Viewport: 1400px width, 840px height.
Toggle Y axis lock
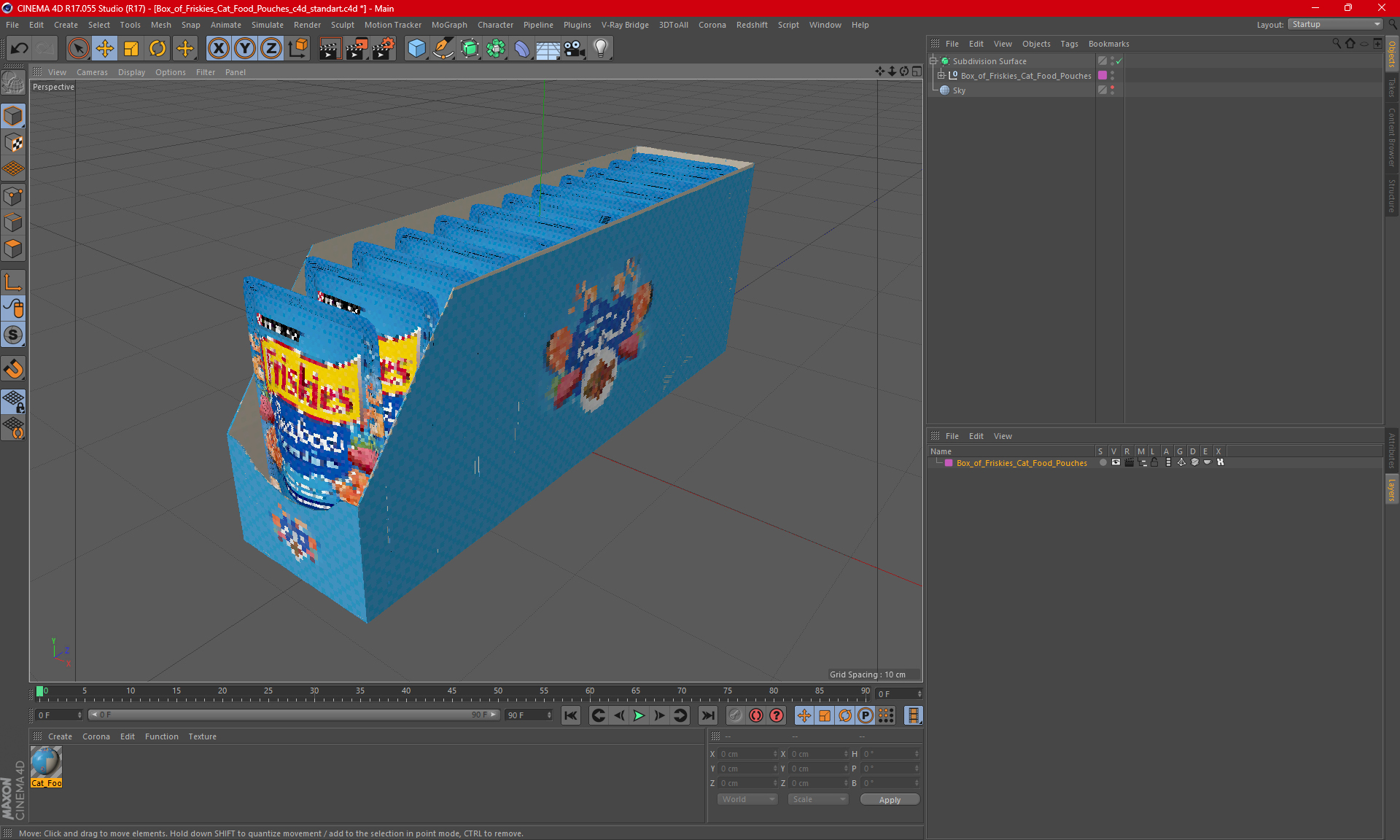tap(245, 48)
